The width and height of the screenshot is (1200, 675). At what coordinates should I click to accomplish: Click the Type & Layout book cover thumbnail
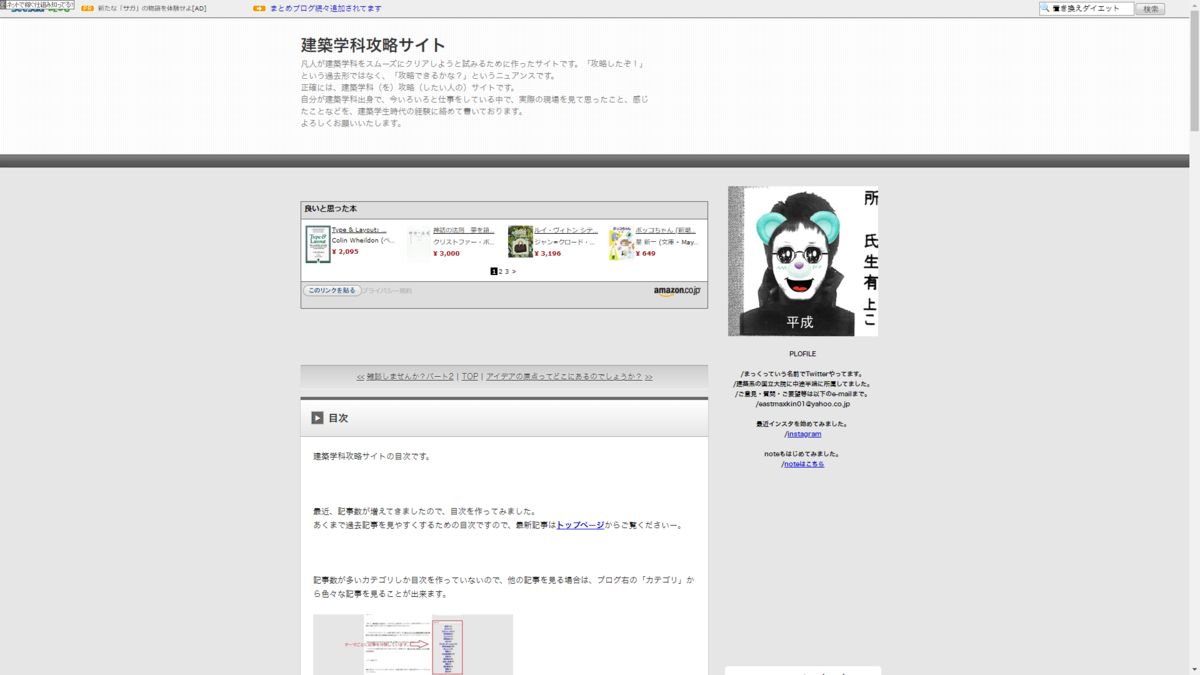click(317, 244)
